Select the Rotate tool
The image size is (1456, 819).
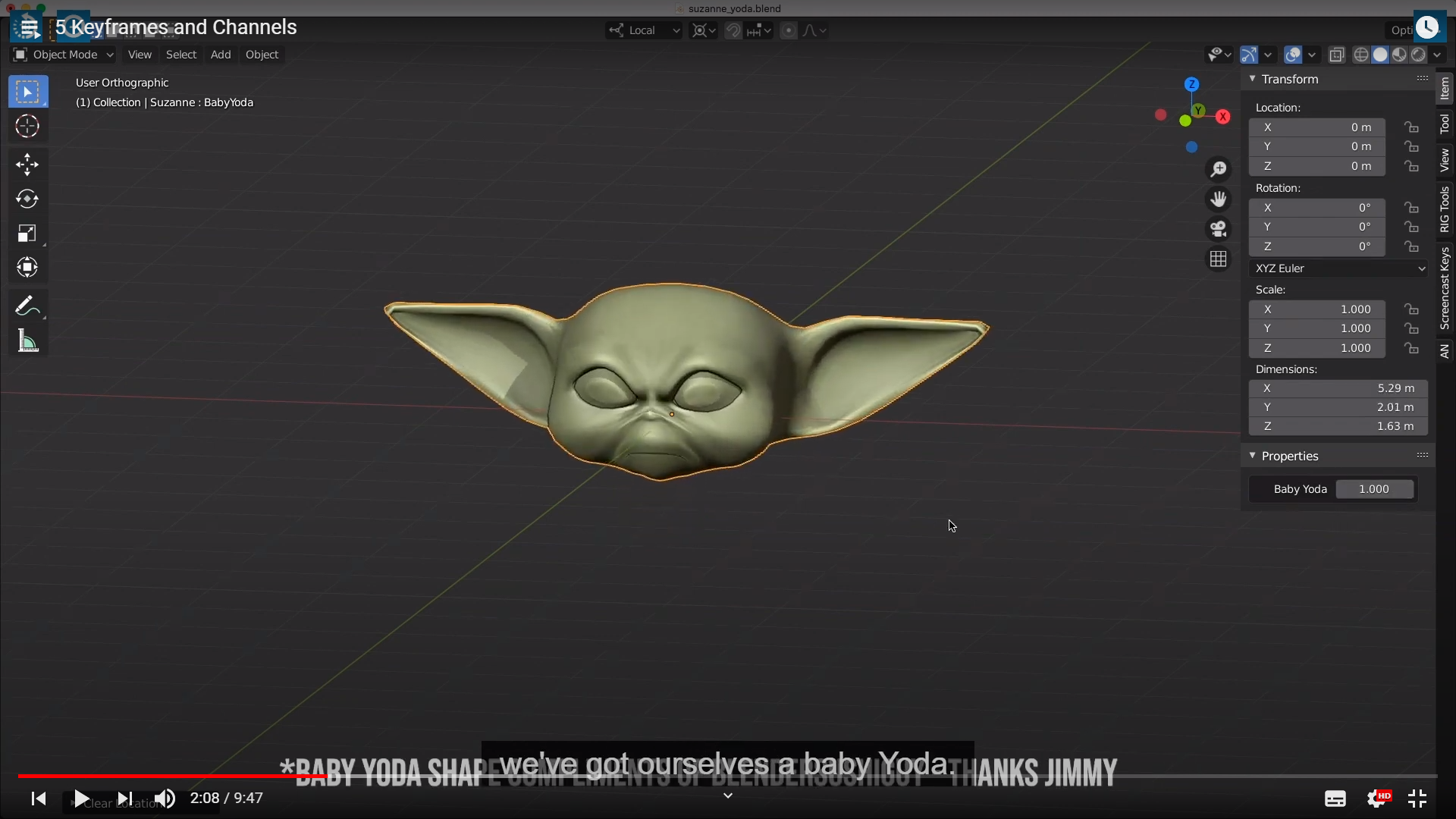(27, 199)
